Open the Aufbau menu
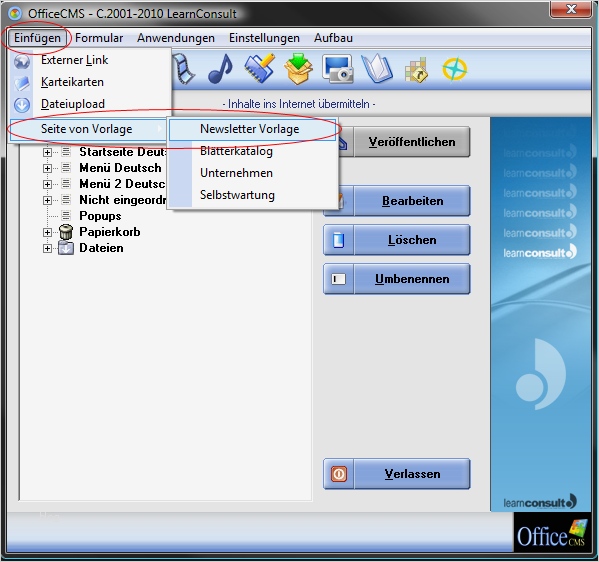 tap(333, 38)
